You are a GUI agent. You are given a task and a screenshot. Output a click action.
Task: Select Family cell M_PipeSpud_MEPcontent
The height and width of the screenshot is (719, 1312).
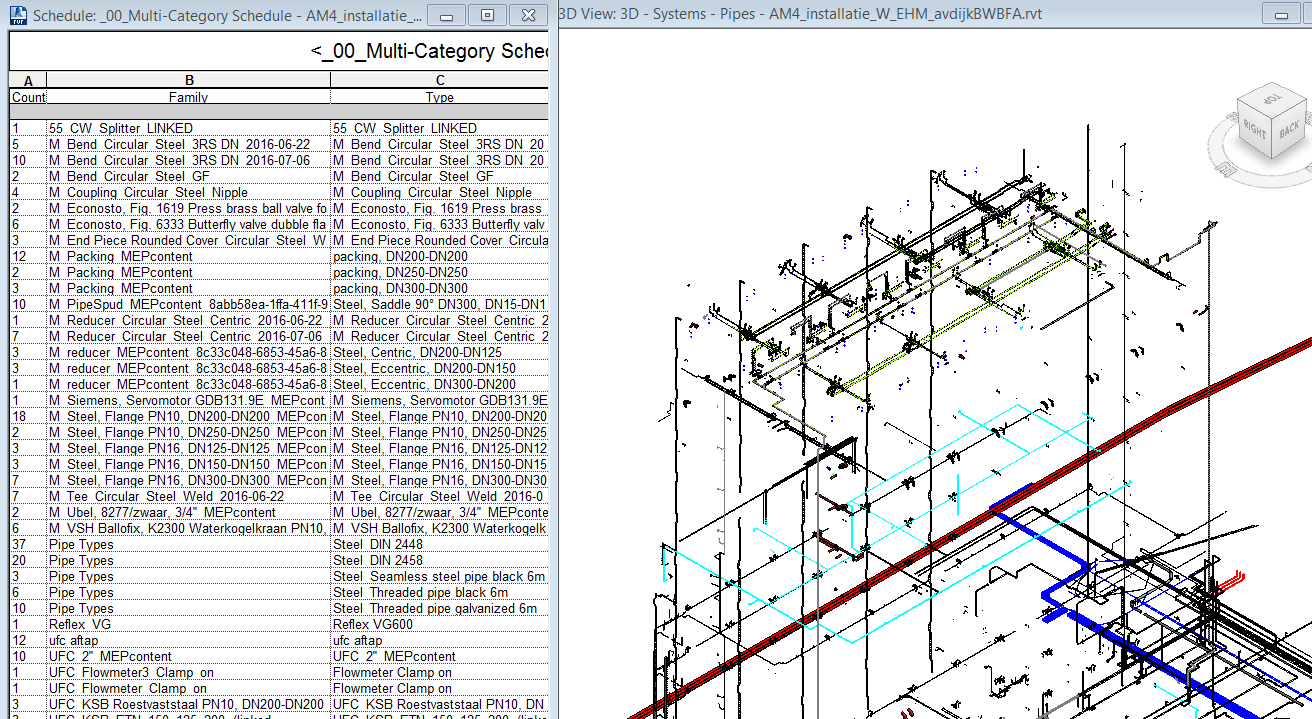188,304
